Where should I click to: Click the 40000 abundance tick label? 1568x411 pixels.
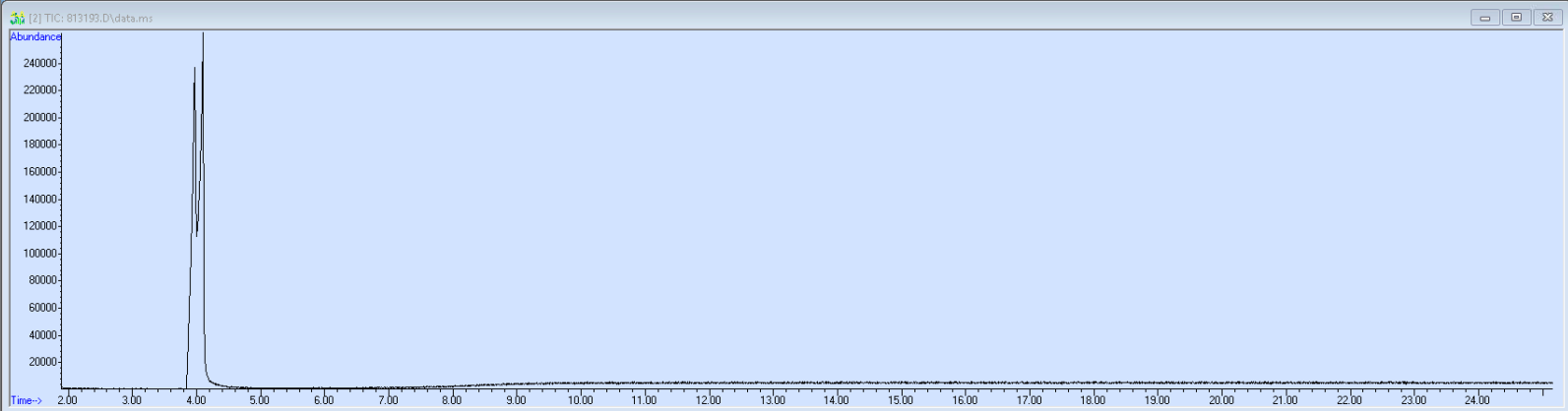[42, 335]
